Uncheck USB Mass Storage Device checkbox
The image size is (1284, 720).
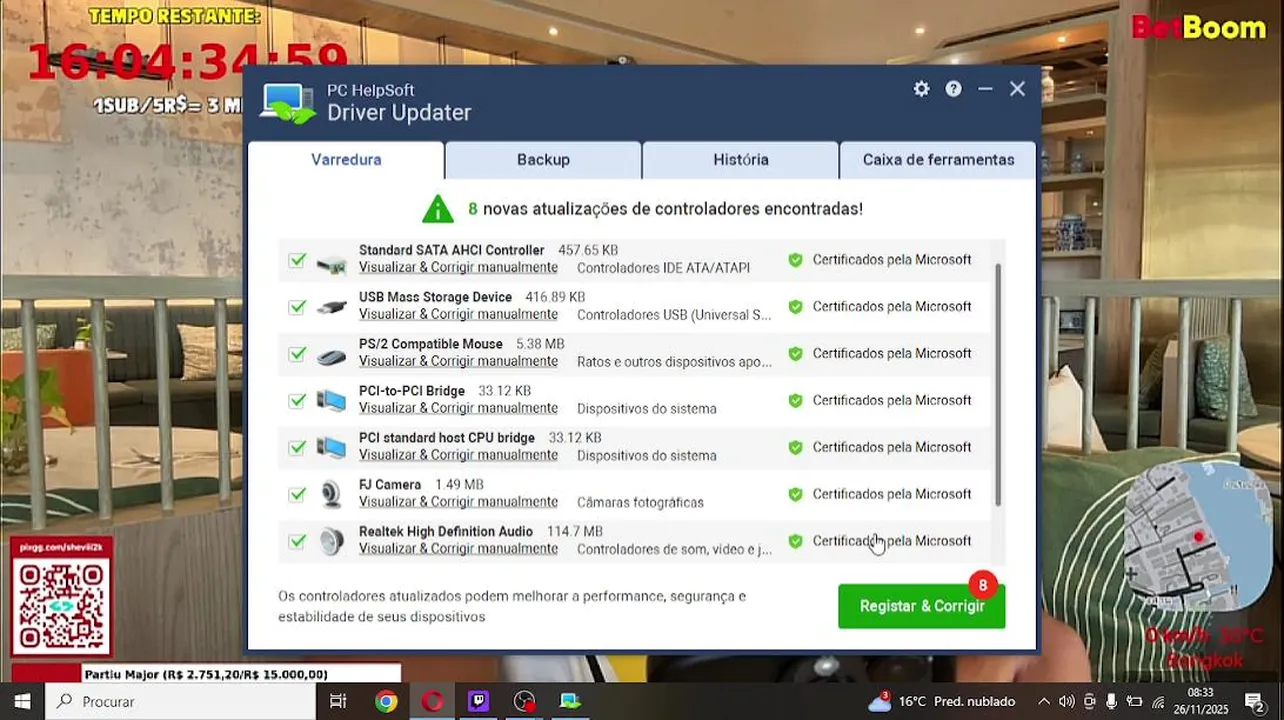pos(297,307)
